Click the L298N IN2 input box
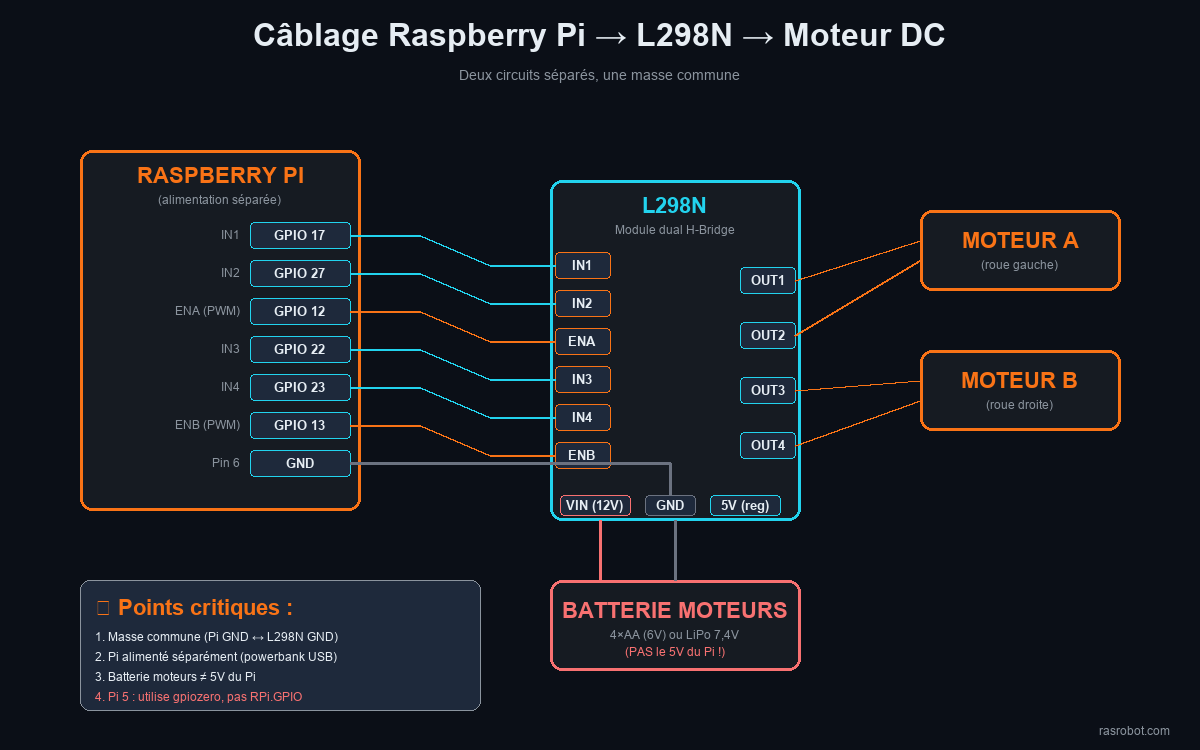 (582, 303)
